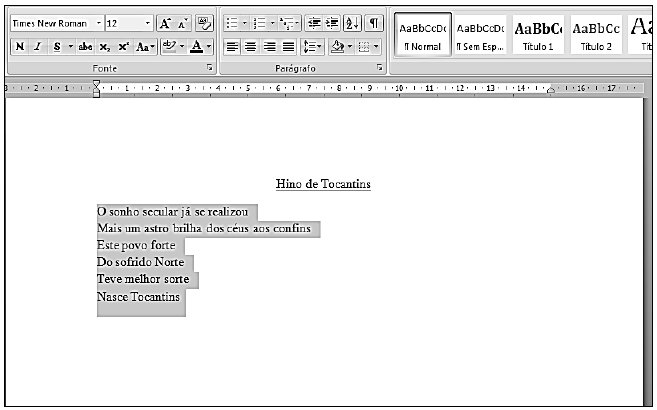Center align the selected text
Viewport: 657px width, 410px height.
(251, 47)
